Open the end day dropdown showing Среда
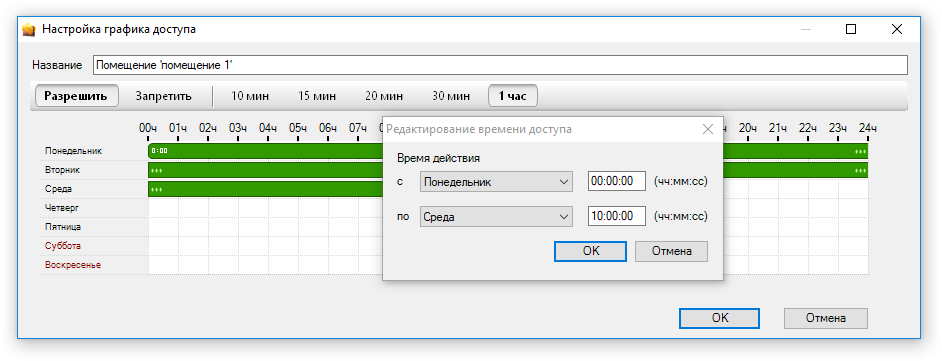The height and width of the screenshot is (361, 942). pyautogui.click(x=496, y=217)
